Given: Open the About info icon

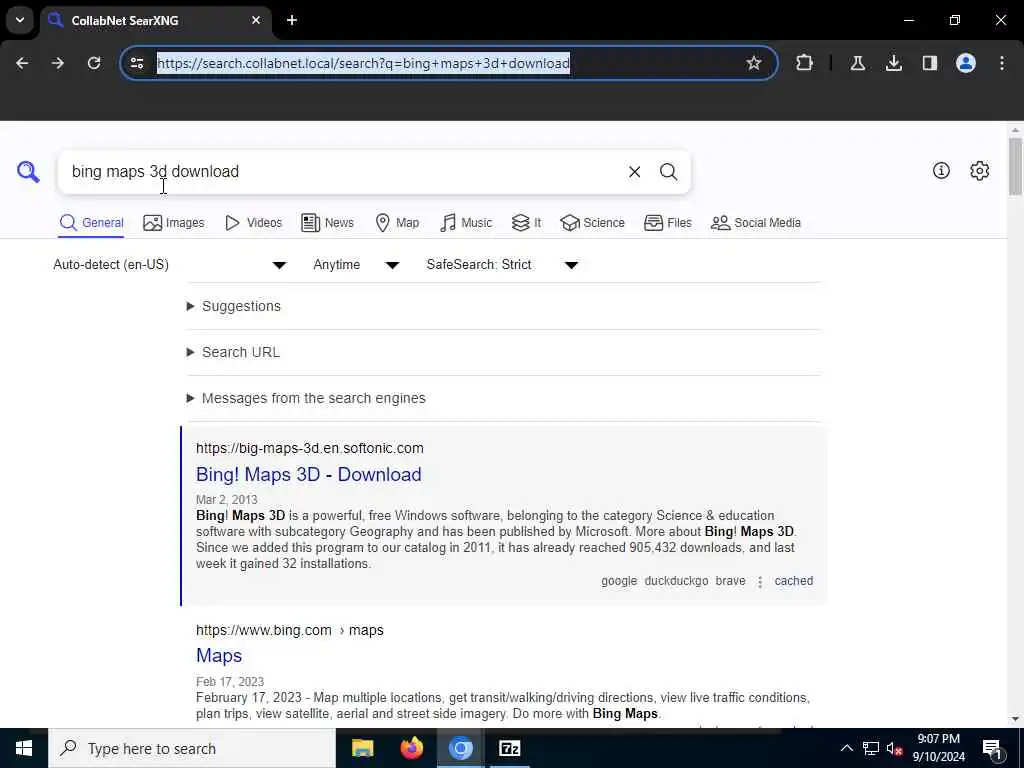Looking at the screenshot, I should click(941, 170).
